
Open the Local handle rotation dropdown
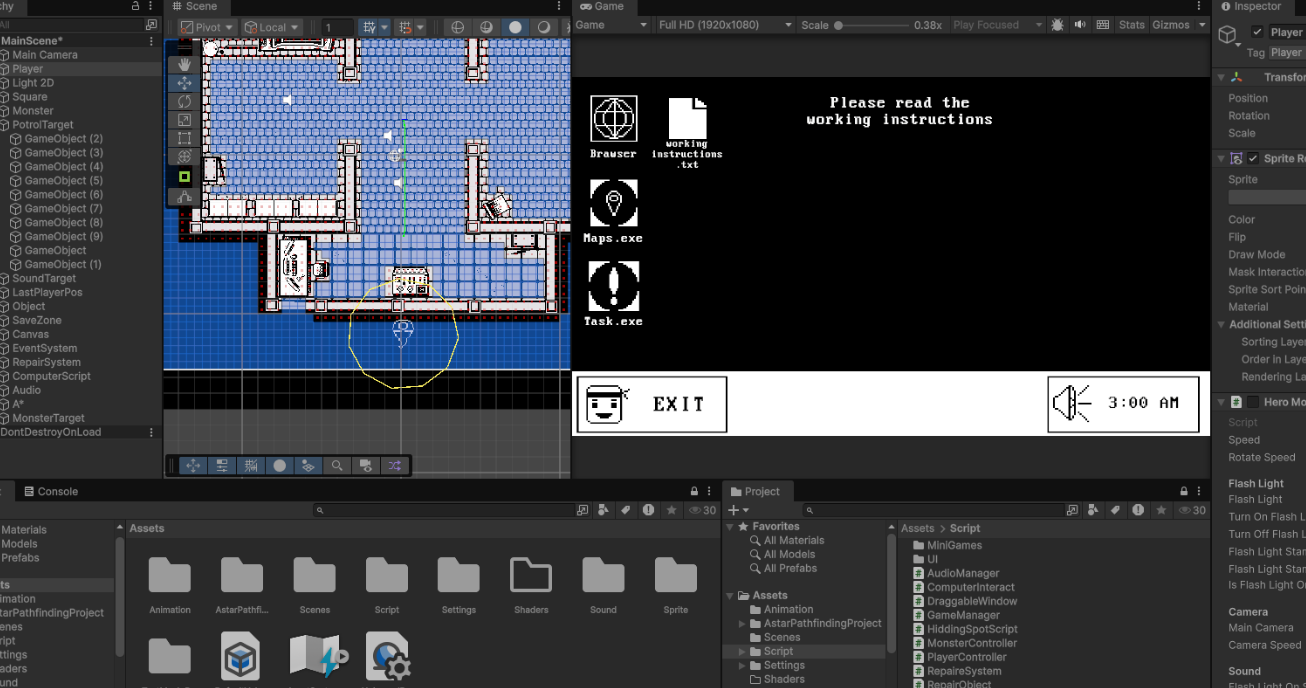pos(272,27)
